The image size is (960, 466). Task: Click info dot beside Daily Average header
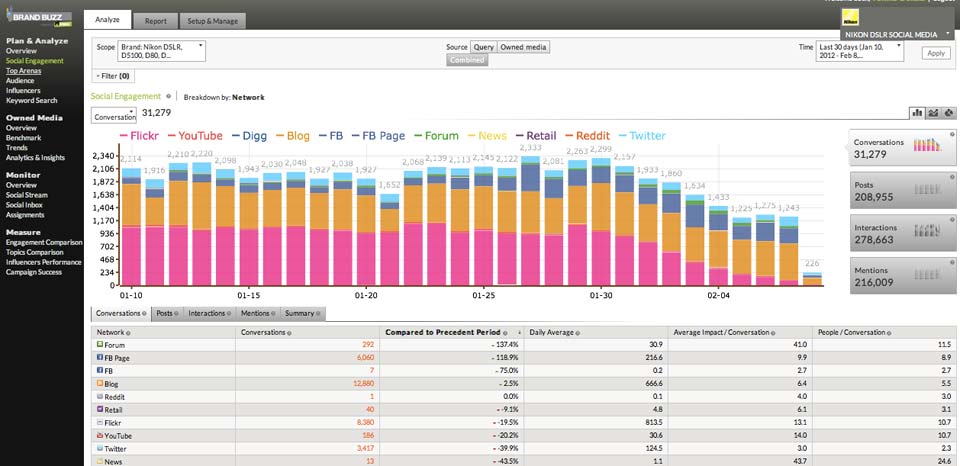pyautogui.click(x=578, y=333)
